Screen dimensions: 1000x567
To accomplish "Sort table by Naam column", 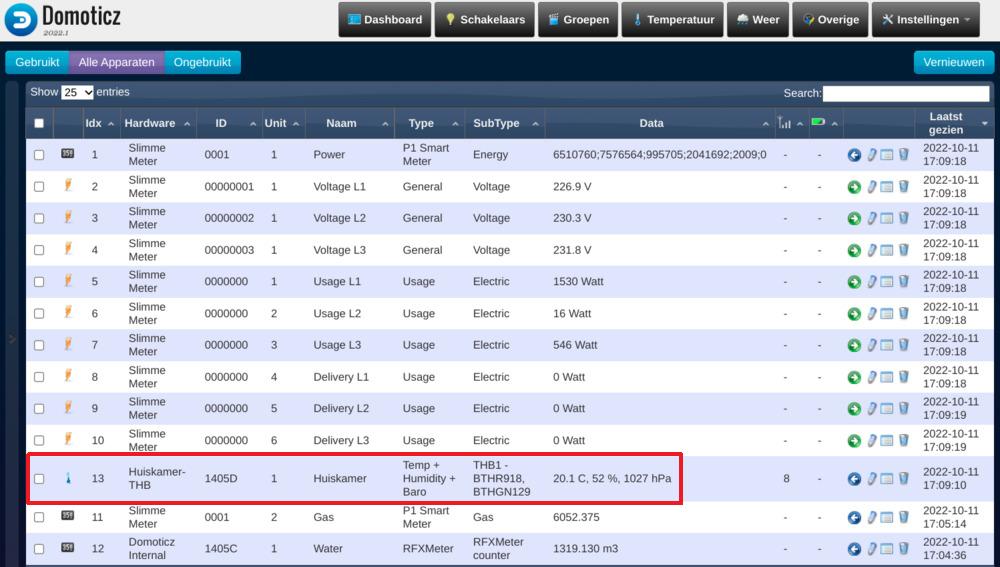I will 349,123.
